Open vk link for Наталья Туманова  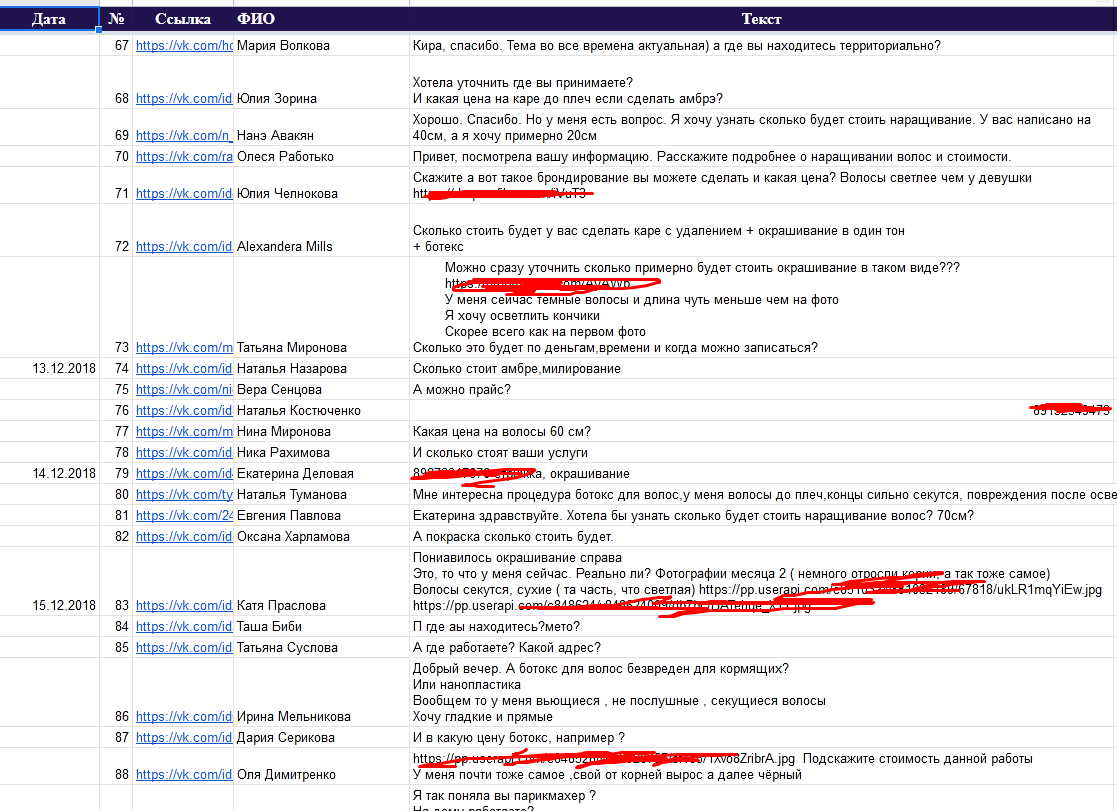coord(185,495)
